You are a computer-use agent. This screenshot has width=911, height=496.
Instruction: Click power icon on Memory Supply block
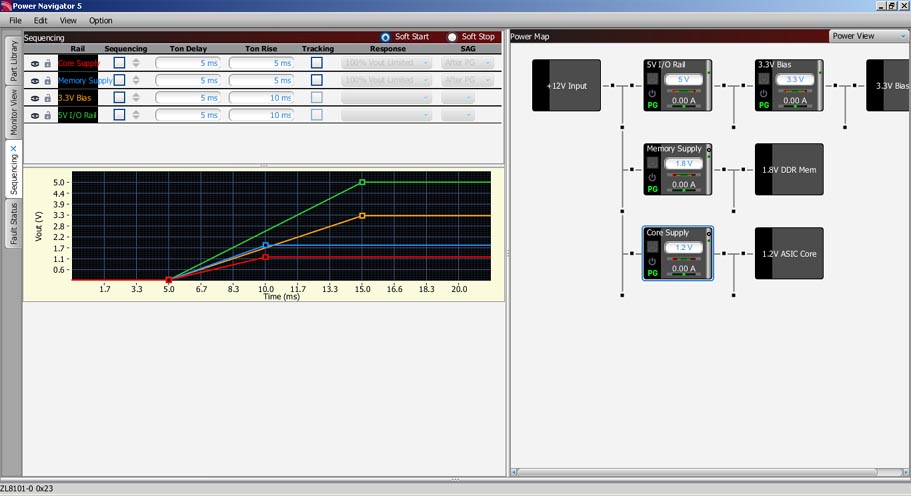[x=652, y=178]
